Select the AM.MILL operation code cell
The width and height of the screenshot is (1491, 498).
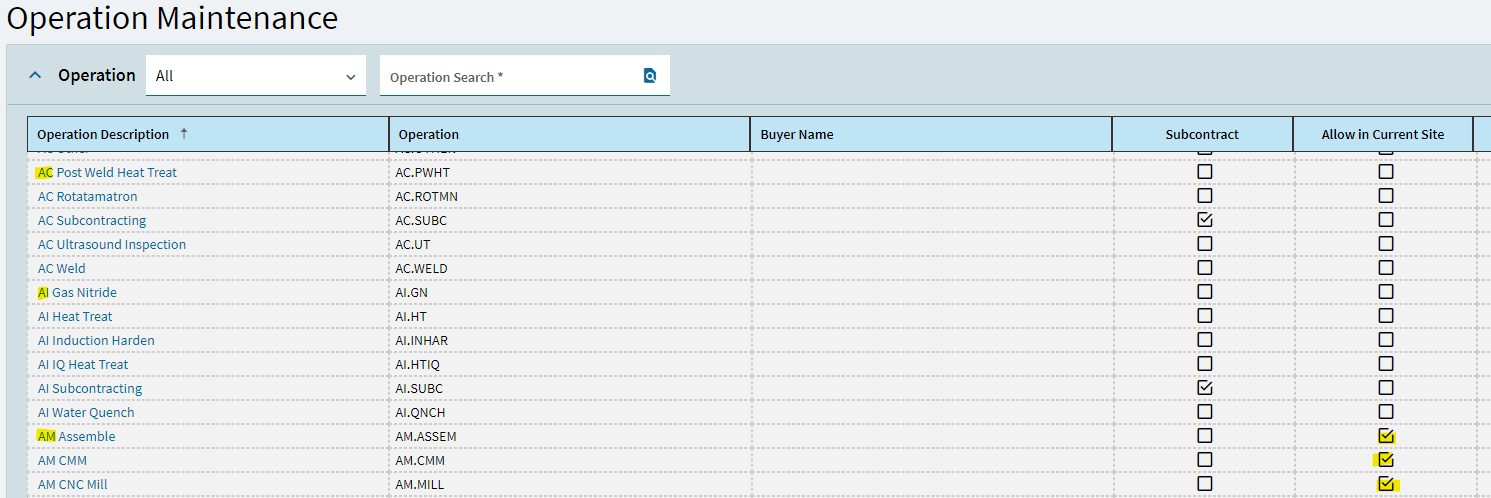pyautogui.click(x=570, y=484)
